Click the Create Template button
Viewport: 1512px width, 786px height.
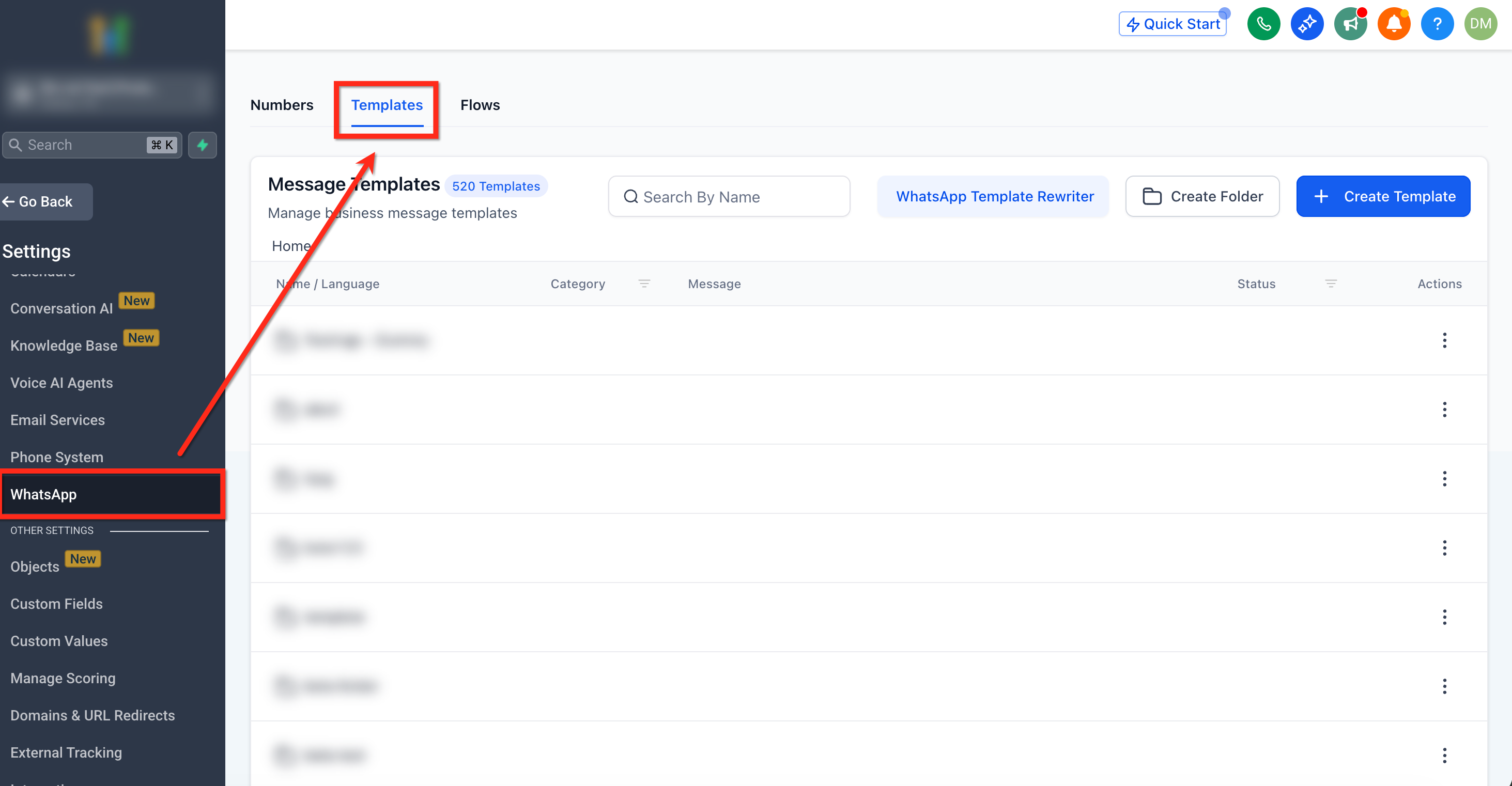[x=1383, y=196]
